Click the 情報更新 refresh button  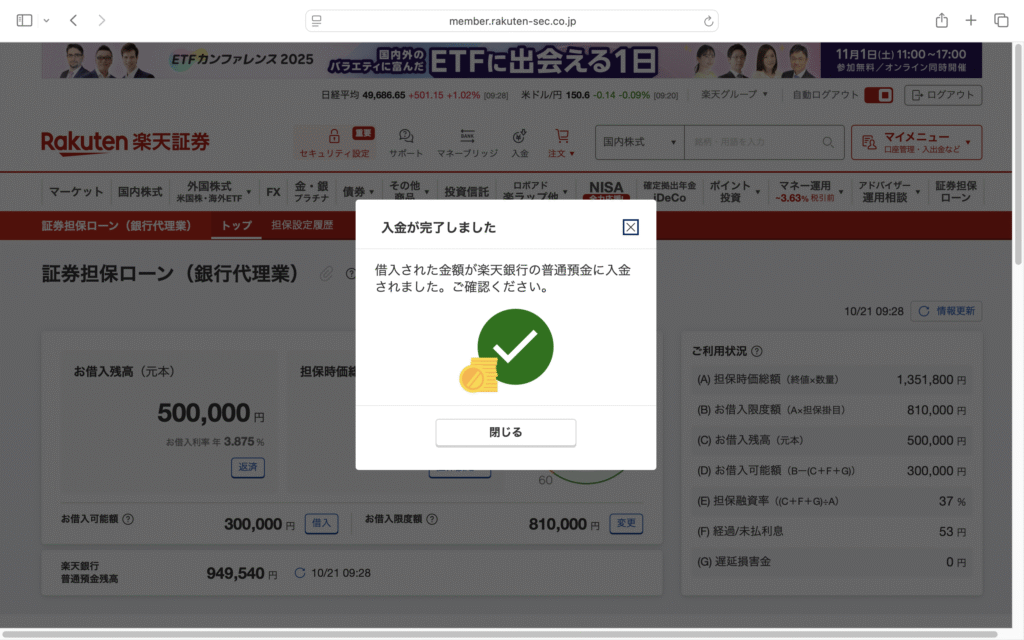[948, 311]
